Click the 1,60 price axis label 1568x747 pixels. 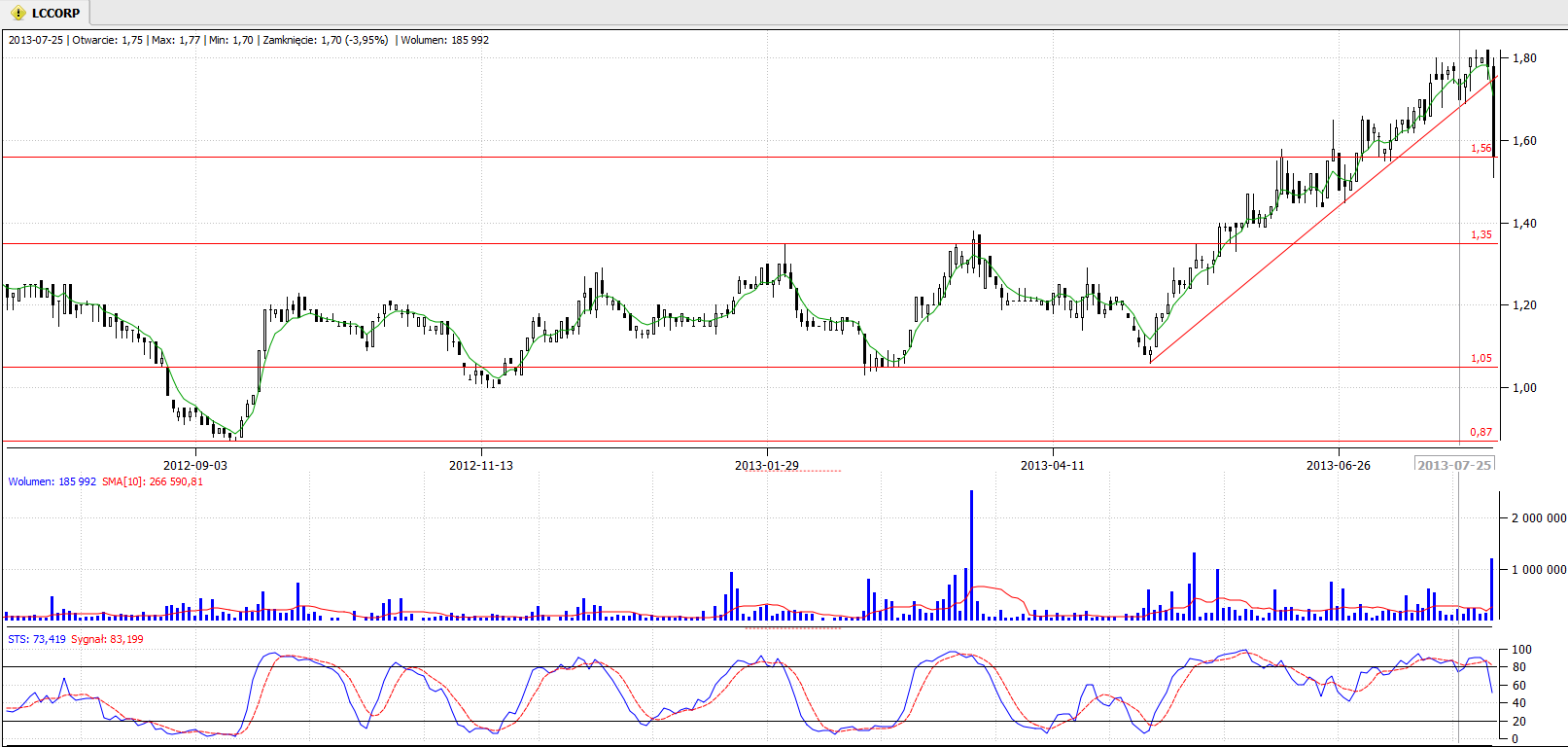coord(1524,140)
